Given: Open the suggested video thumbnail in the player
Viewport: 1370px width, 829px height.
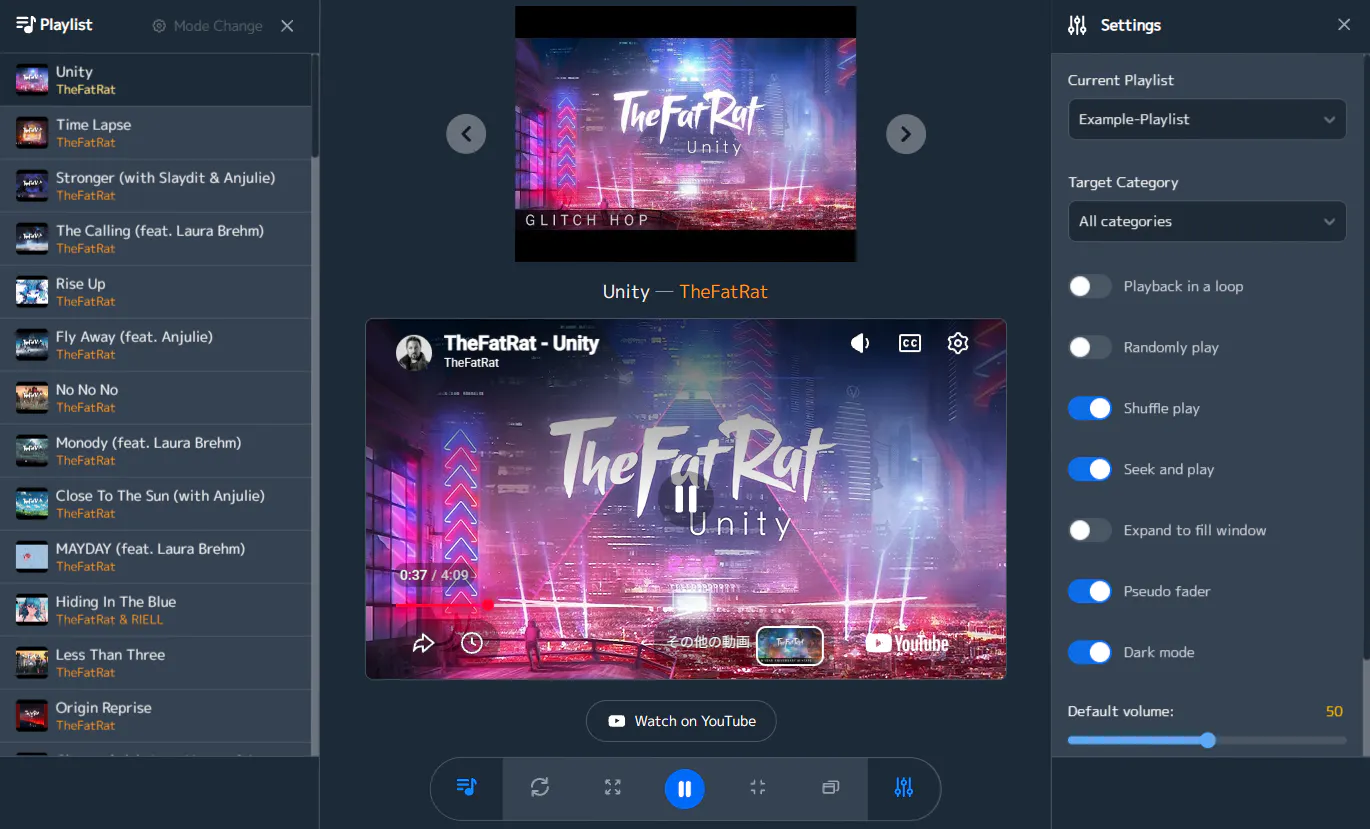Looking at the screenshot, I should (790, 646).
